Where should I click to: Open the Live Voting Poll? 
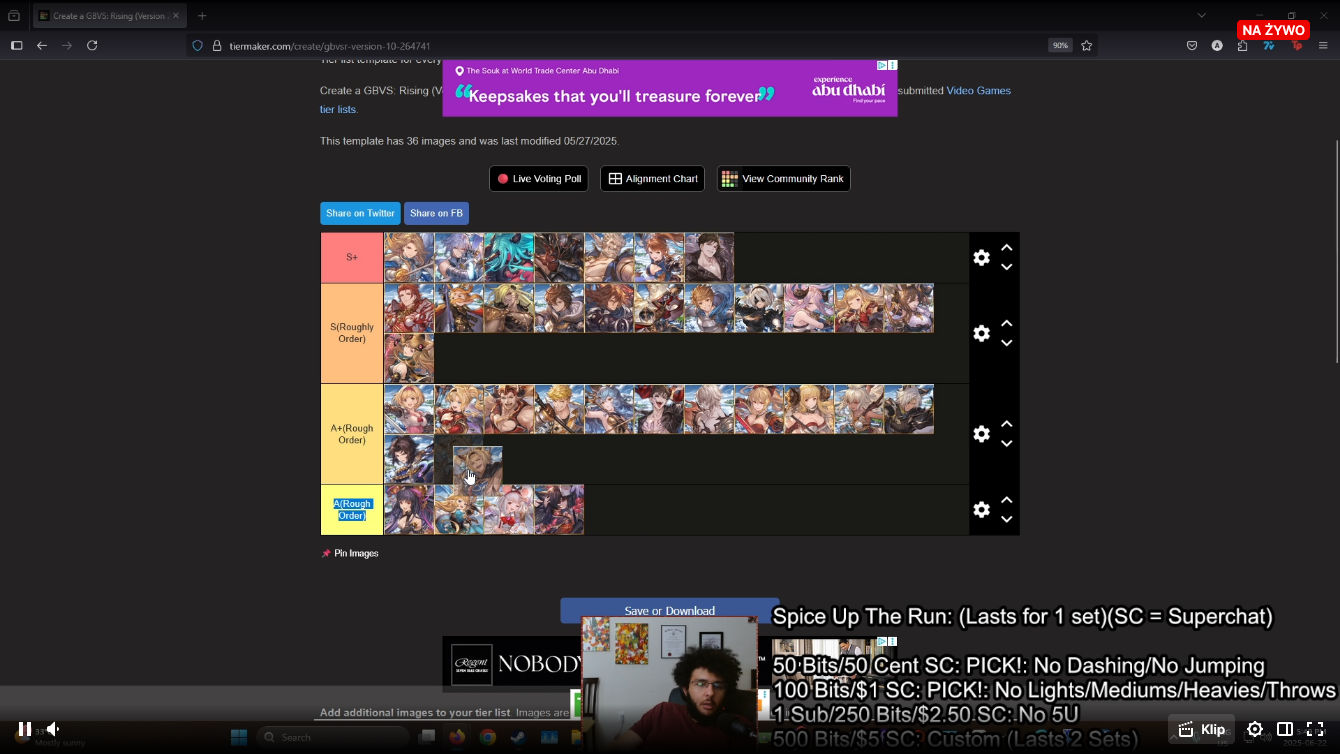tap(538, 179)
